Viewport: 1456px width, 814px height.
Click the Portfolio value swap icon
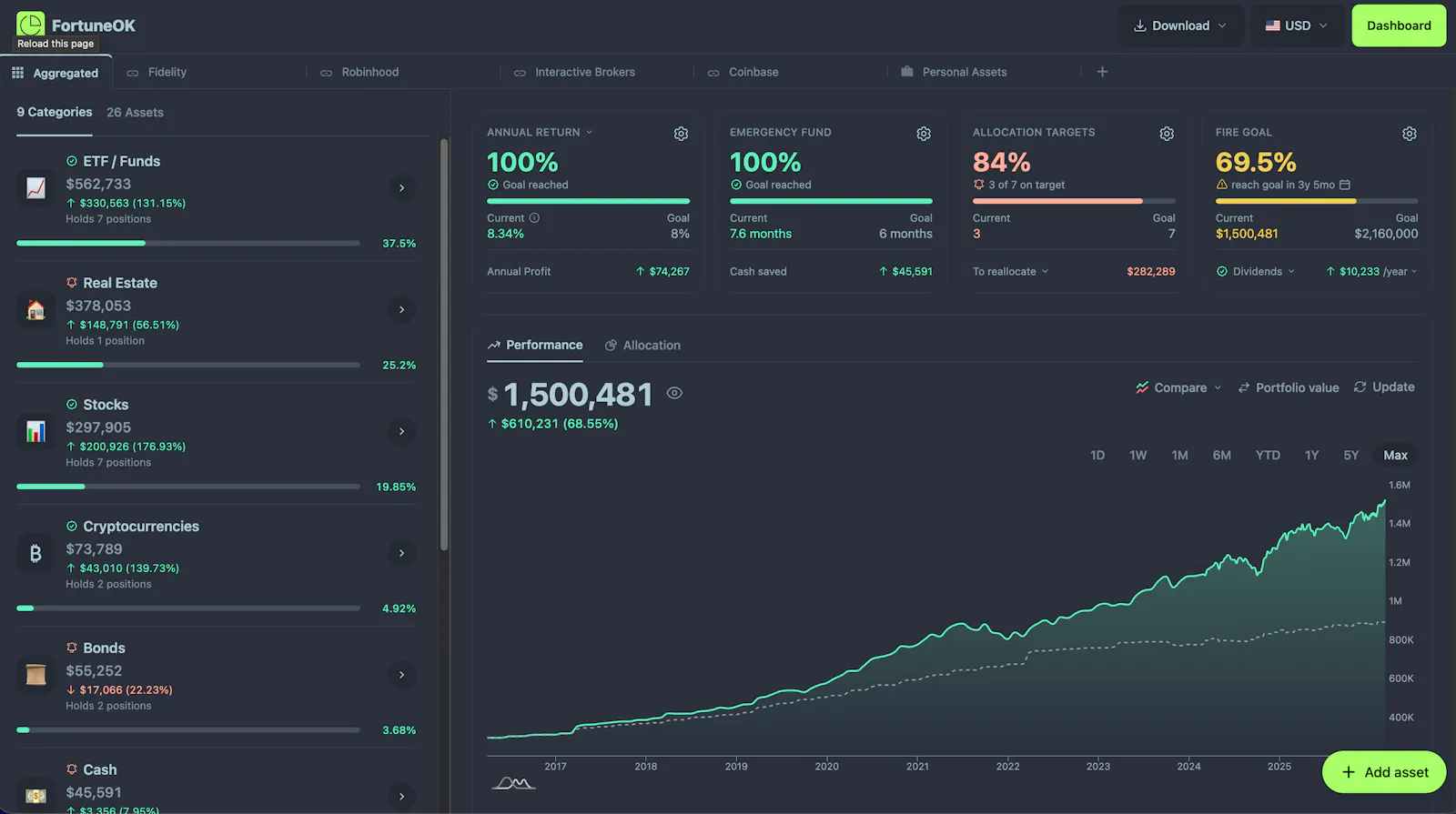click(1244, 387)
